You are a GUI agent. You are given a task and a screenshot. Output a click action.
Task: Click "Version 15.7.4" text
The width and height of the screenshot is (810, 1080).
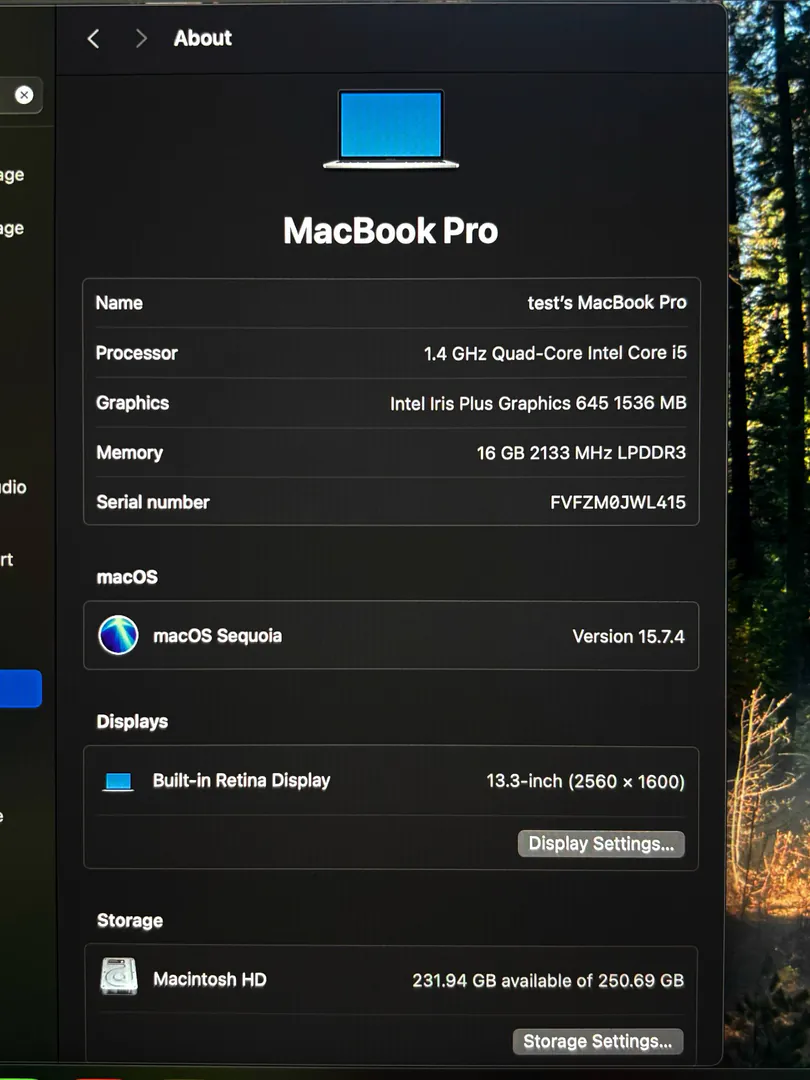(628, 636)
